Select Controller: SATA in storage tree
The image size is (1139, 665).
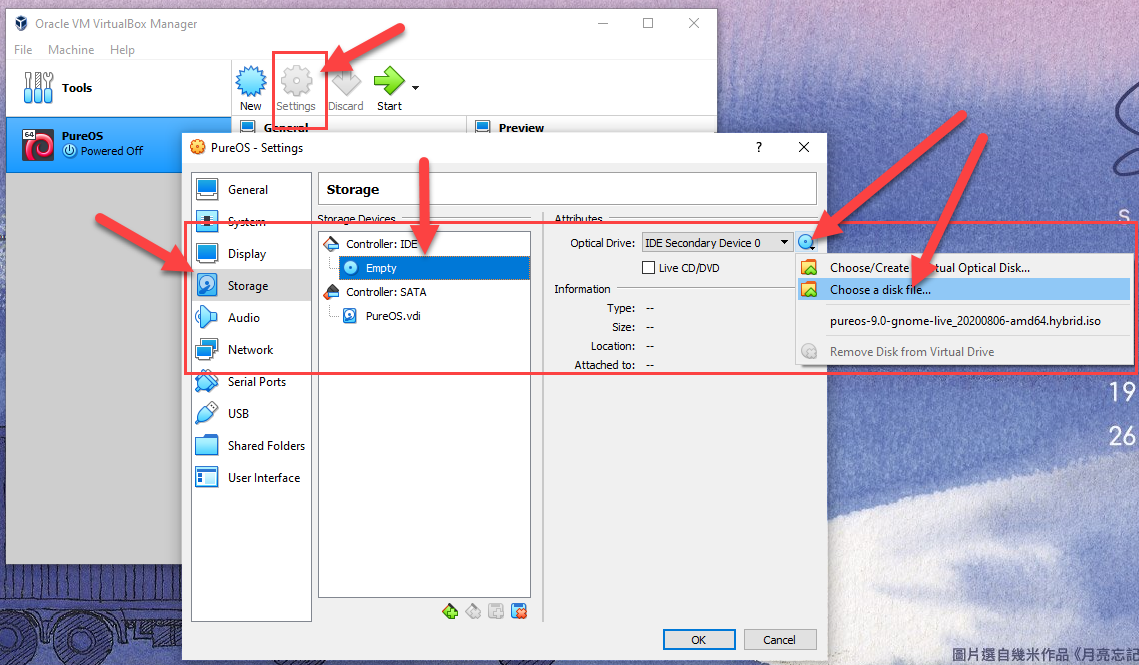386,292
